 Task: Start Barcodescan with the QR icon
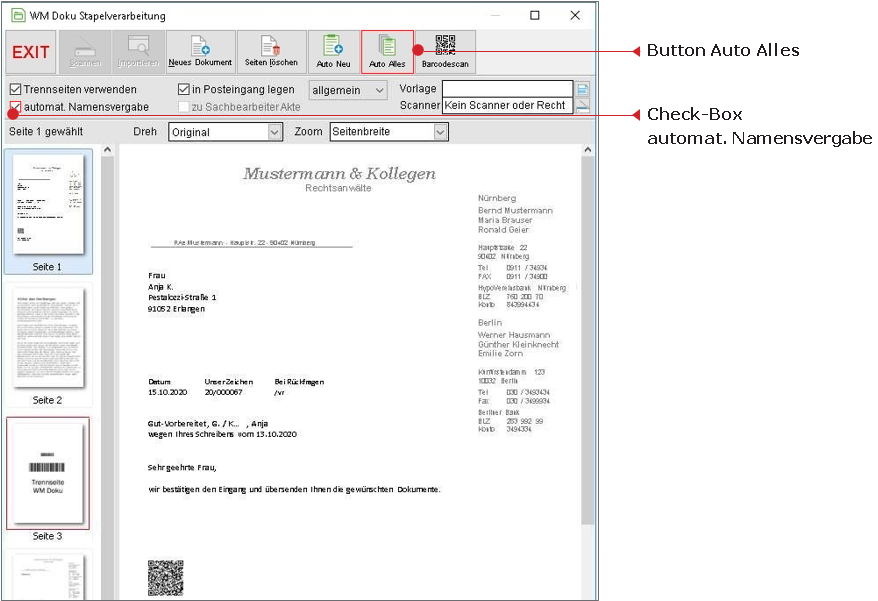coord(445,52)
